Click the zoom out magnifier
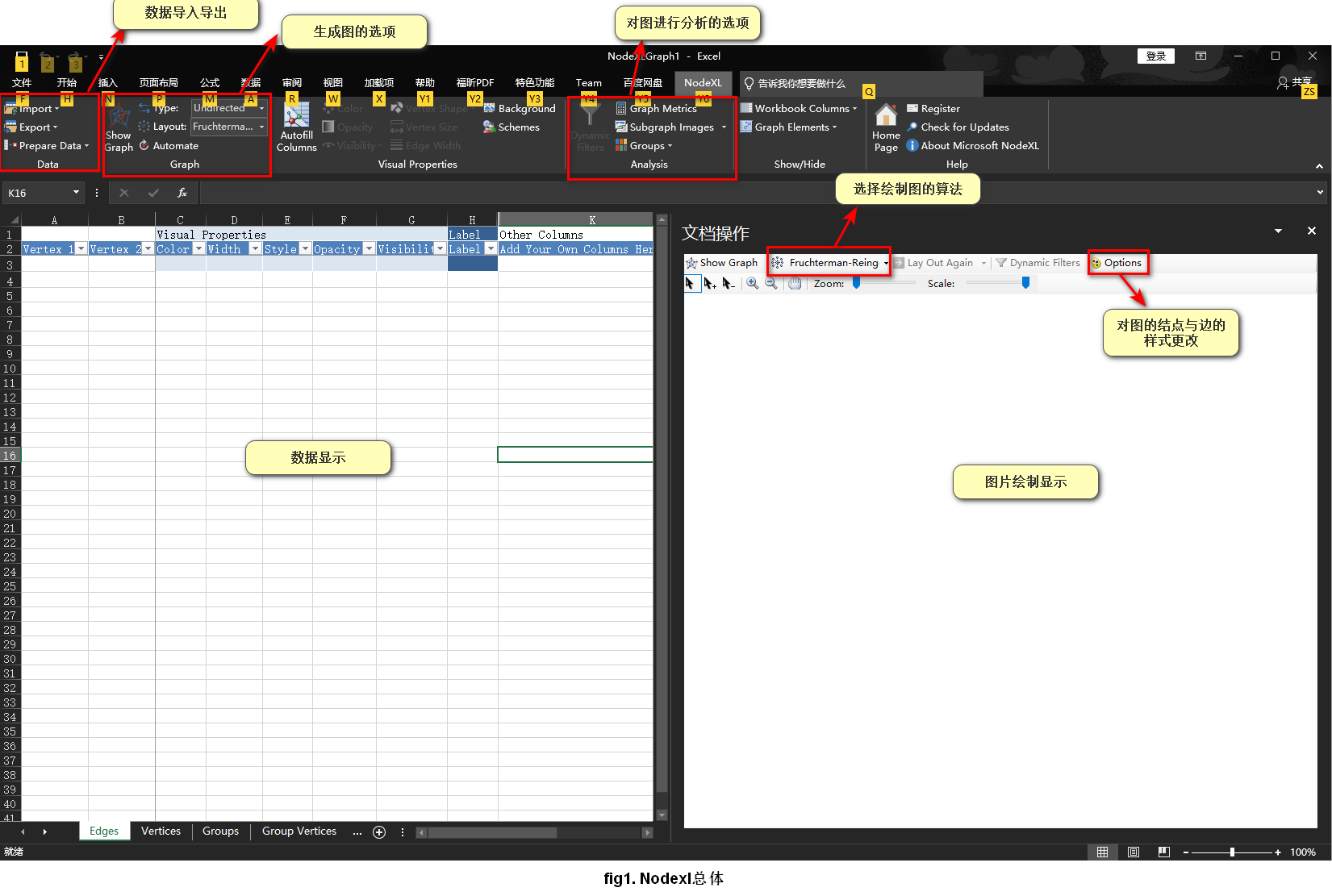The width and height of the screenshot is (1332, 896). 772,284
